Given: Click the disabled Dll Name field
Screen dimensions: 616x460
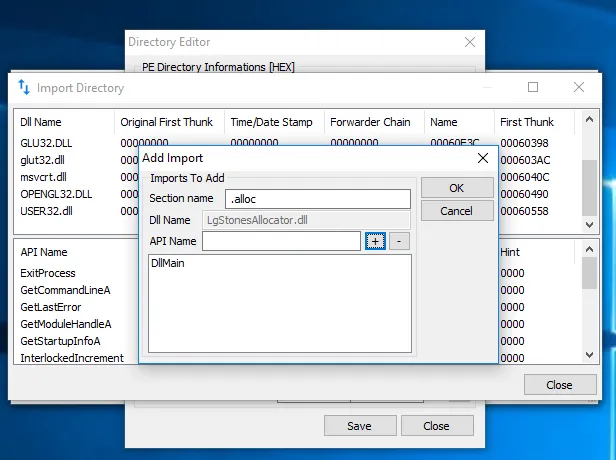Looking at the screenshot, I should pyautogui.click(x=306, y=220).
